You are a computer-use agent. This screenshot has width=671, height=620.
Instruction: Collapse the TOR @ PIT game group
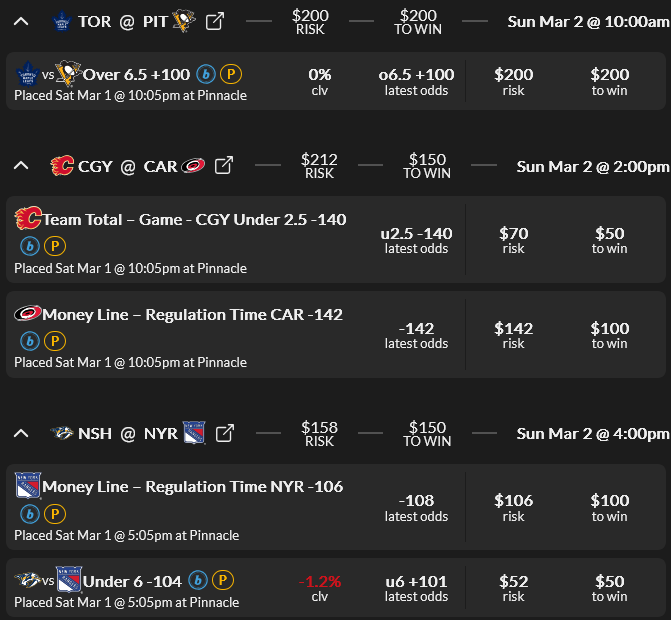click(21, 20)
